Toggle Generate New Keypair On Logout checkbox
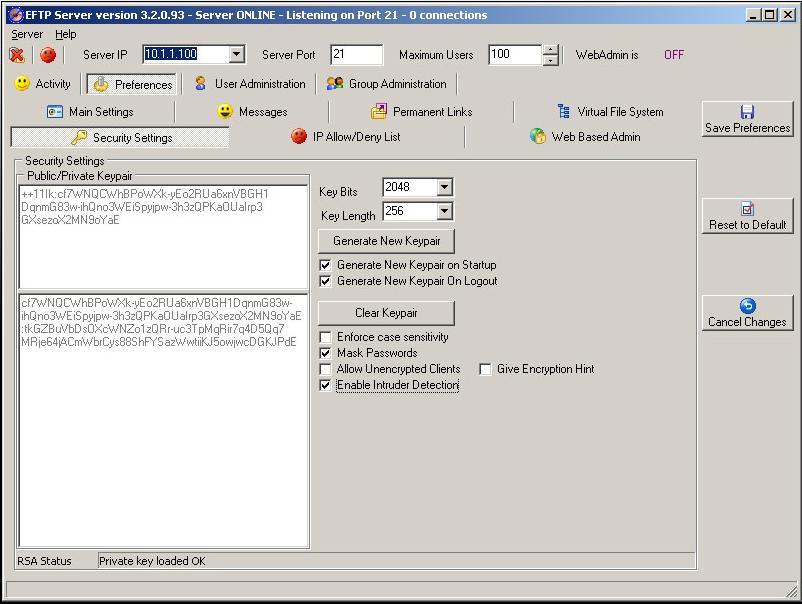802x604 pixels. 325,281
